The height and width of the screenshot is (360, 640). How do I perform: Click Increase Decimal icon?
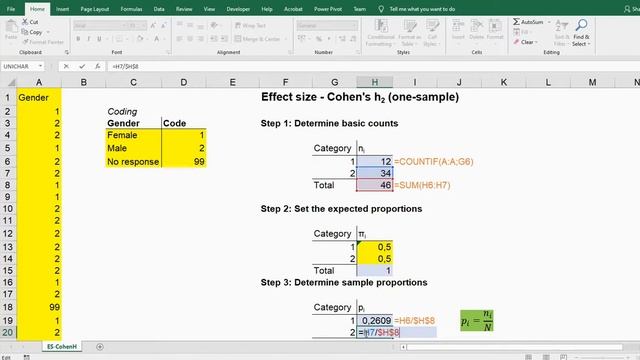click(342, 39)
